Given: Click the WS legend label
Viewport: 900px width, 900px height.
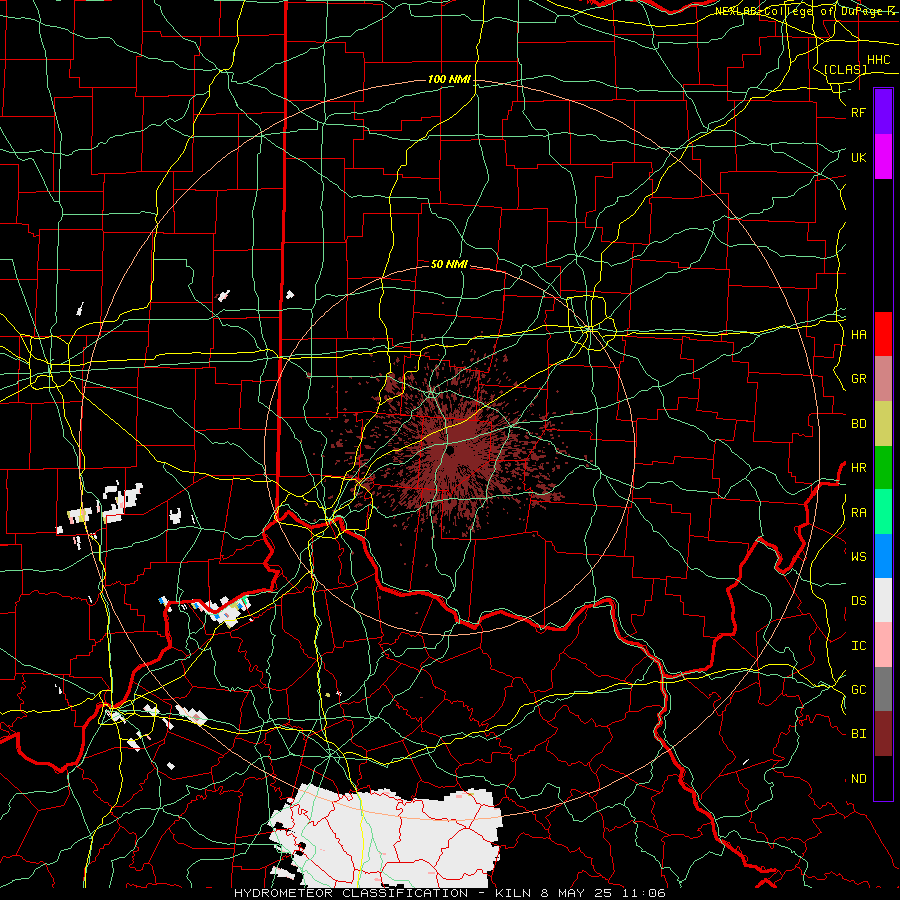Looking at the screenshot, I should click(x=858, y=557).
